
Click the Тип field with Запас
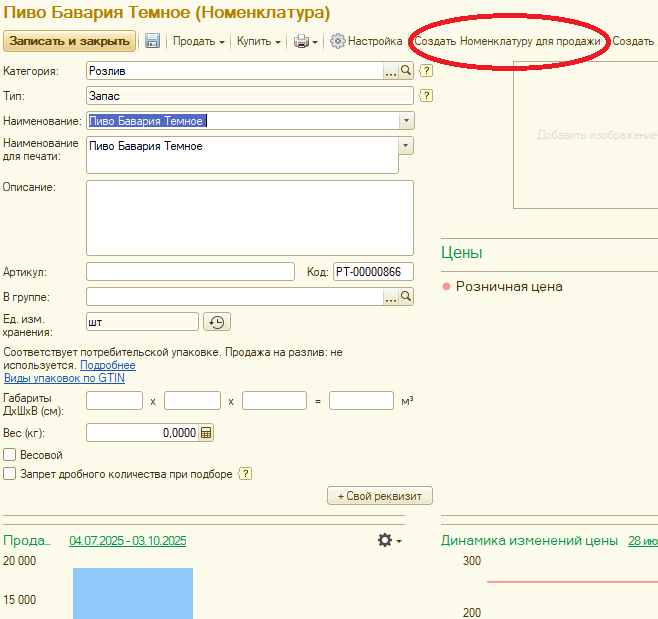pyautogui.click(x=250, y=96)
